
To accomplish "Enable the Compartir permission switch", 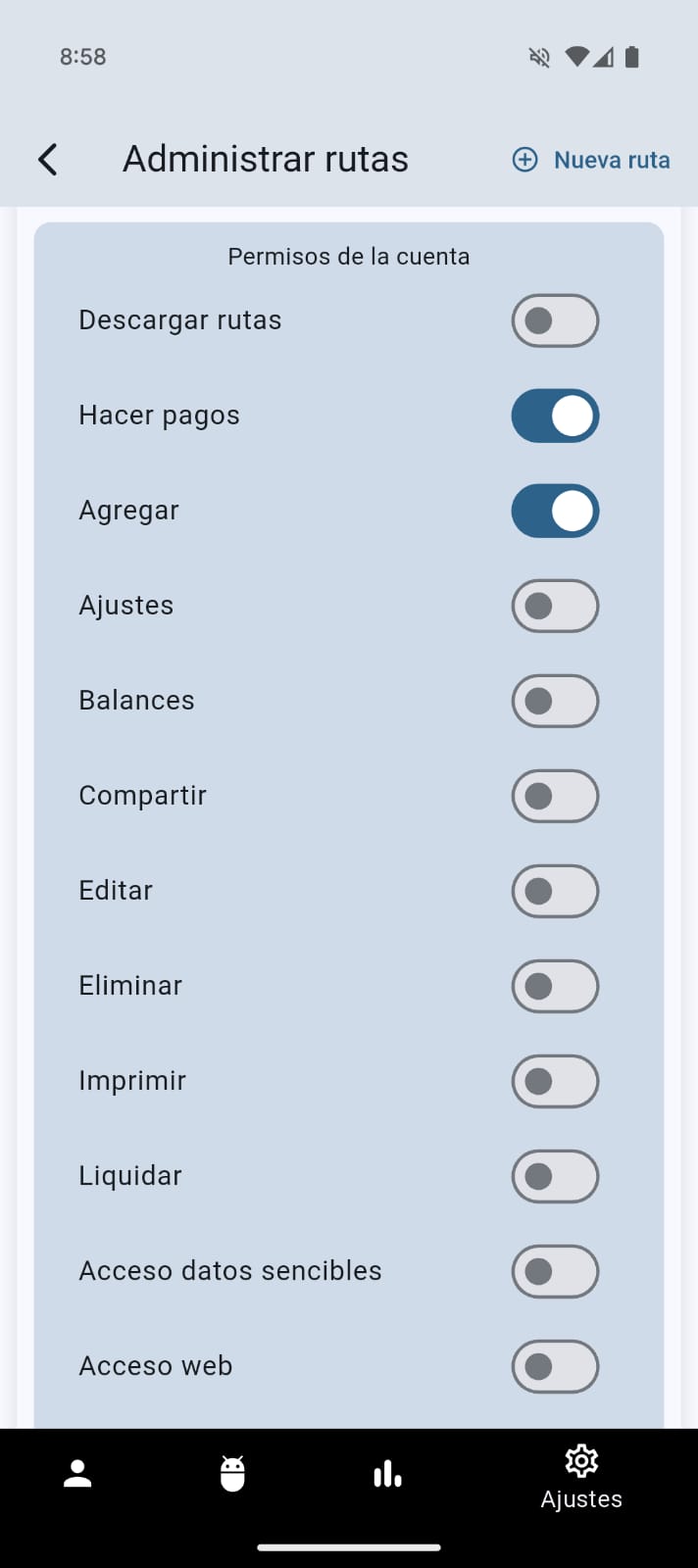I will [x=555, y=796].
